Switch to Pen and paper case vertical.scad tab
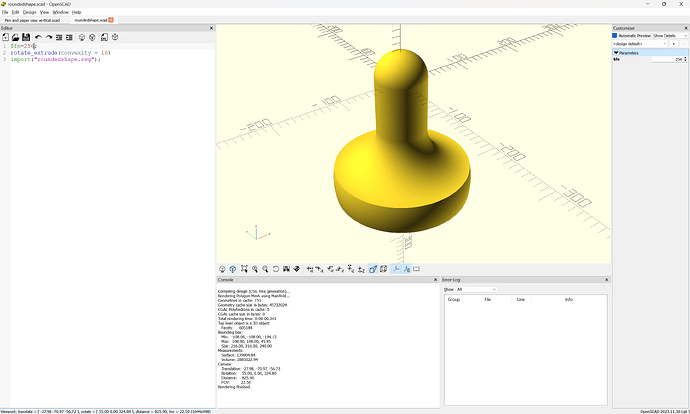 (31, 20)
